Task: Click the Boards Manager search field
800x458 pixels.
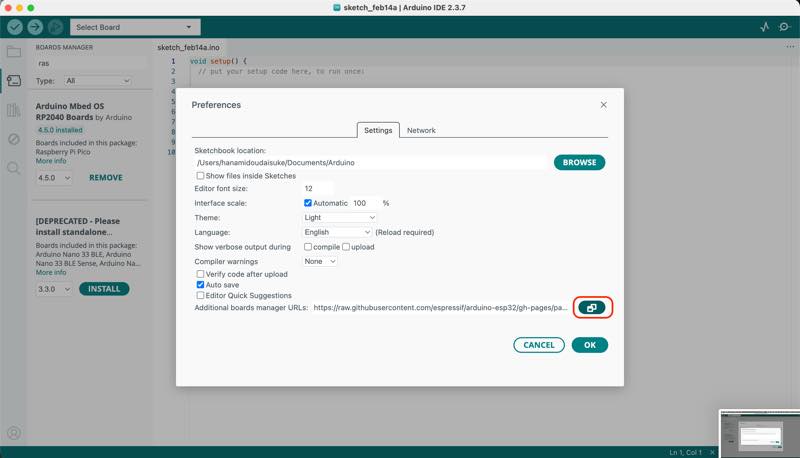Action: (91, 63)
